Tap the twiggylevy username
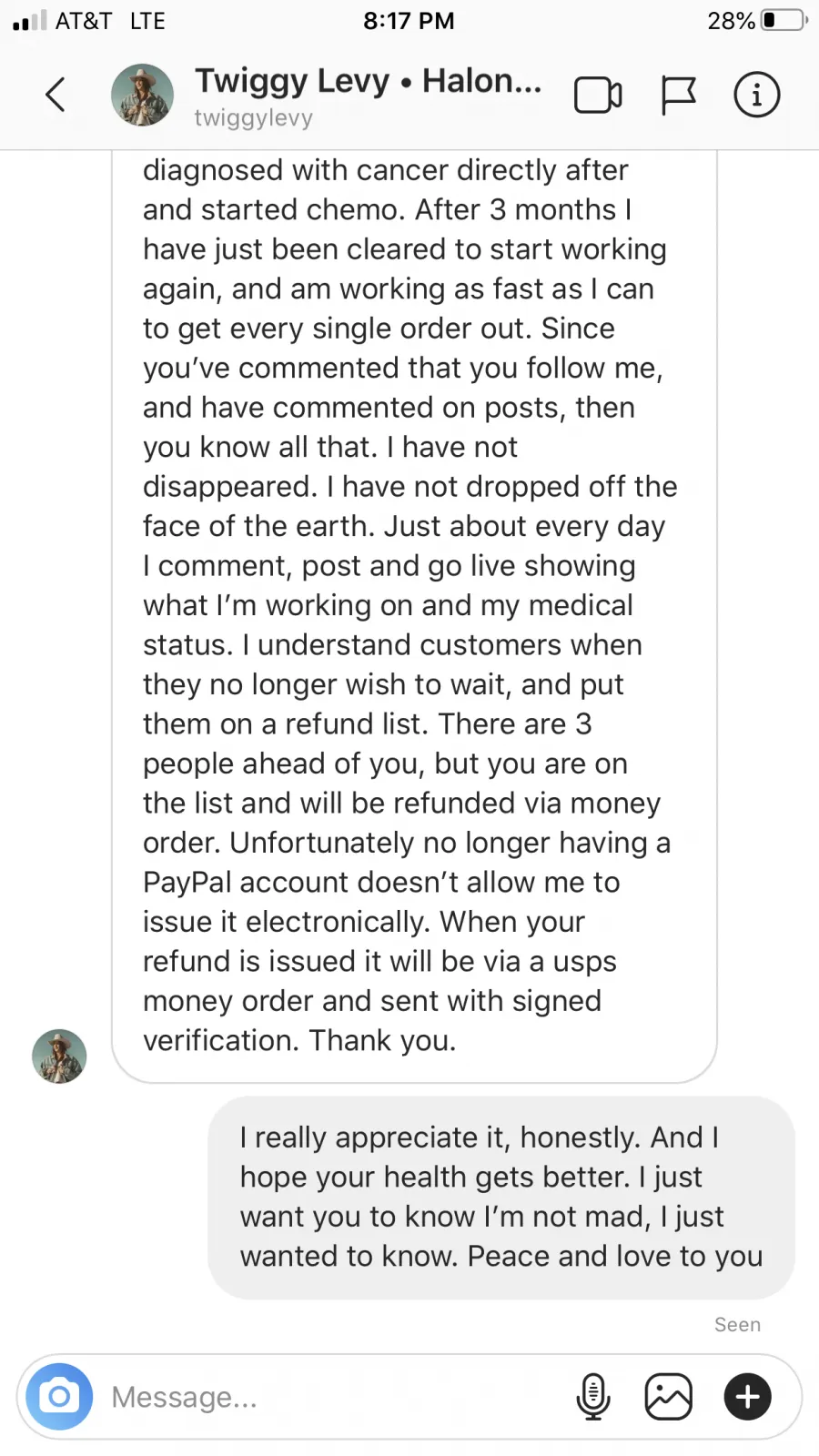 254,118
